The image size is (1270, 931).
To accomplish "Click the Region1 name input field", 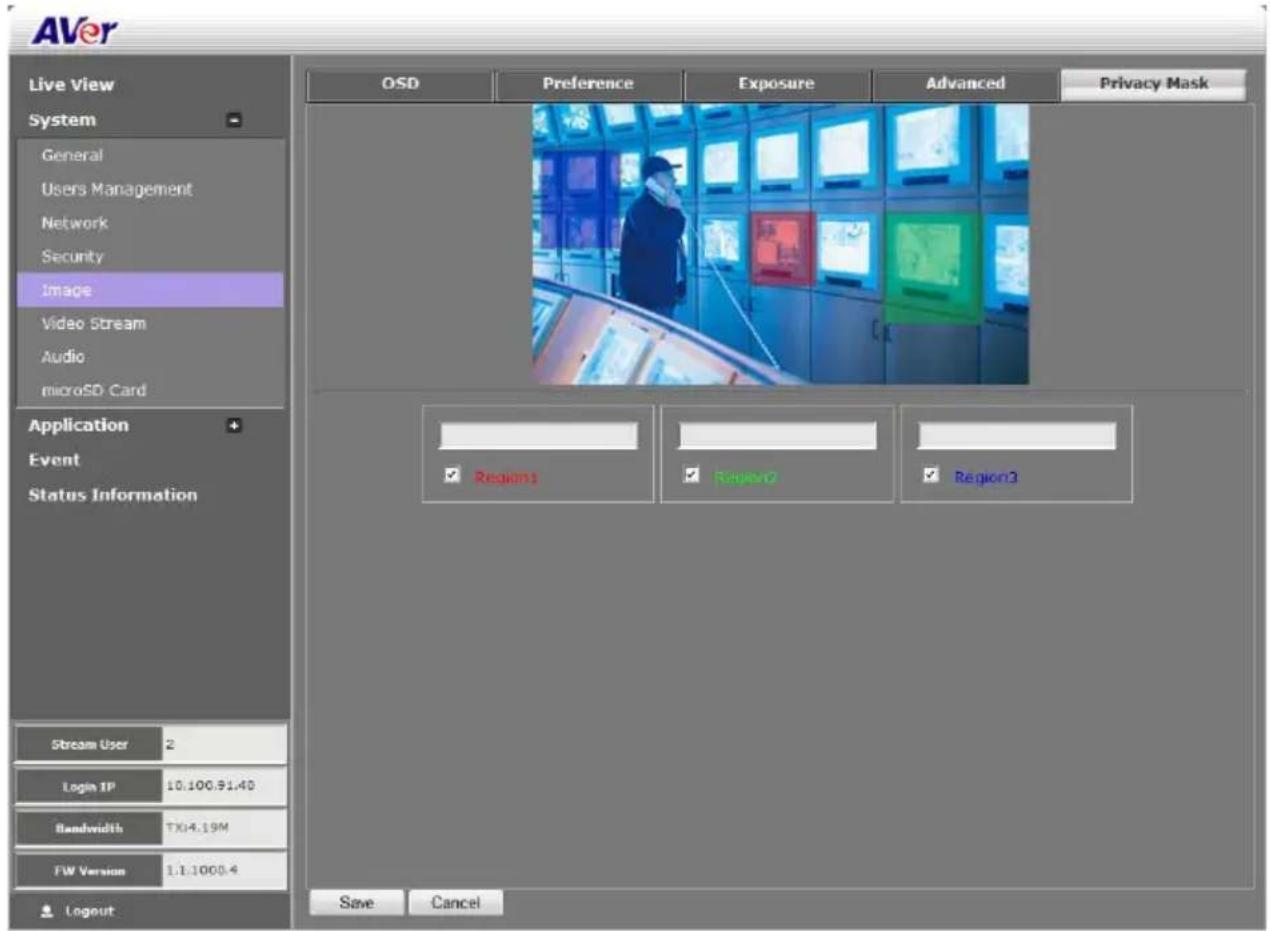I will (x=538, y=435).
